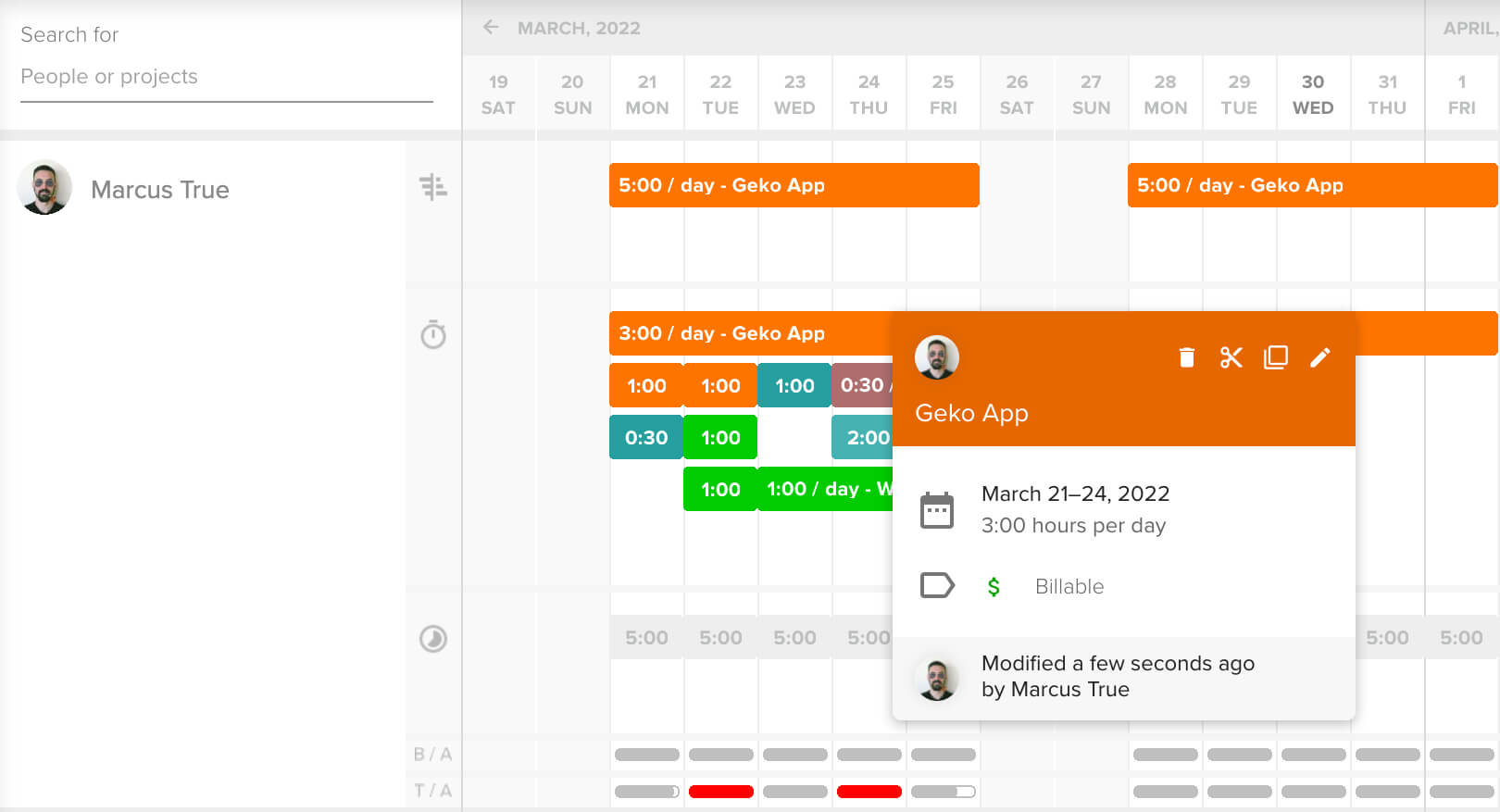Select the orange 1:00 entry on Tuesday 22
The image size is (1500, 812).
(720, 385)
